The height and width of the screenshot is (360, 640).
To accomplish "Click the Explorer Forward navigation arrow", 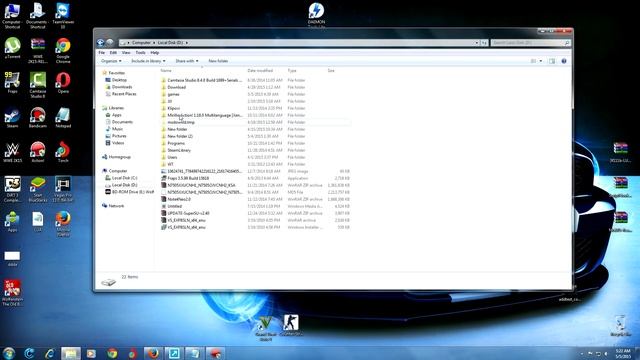I will point(109,42).
